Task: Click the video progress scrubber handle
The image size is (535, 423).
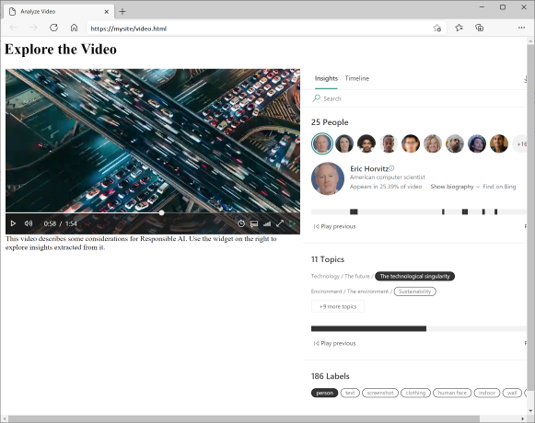Action: coord(162,213)
